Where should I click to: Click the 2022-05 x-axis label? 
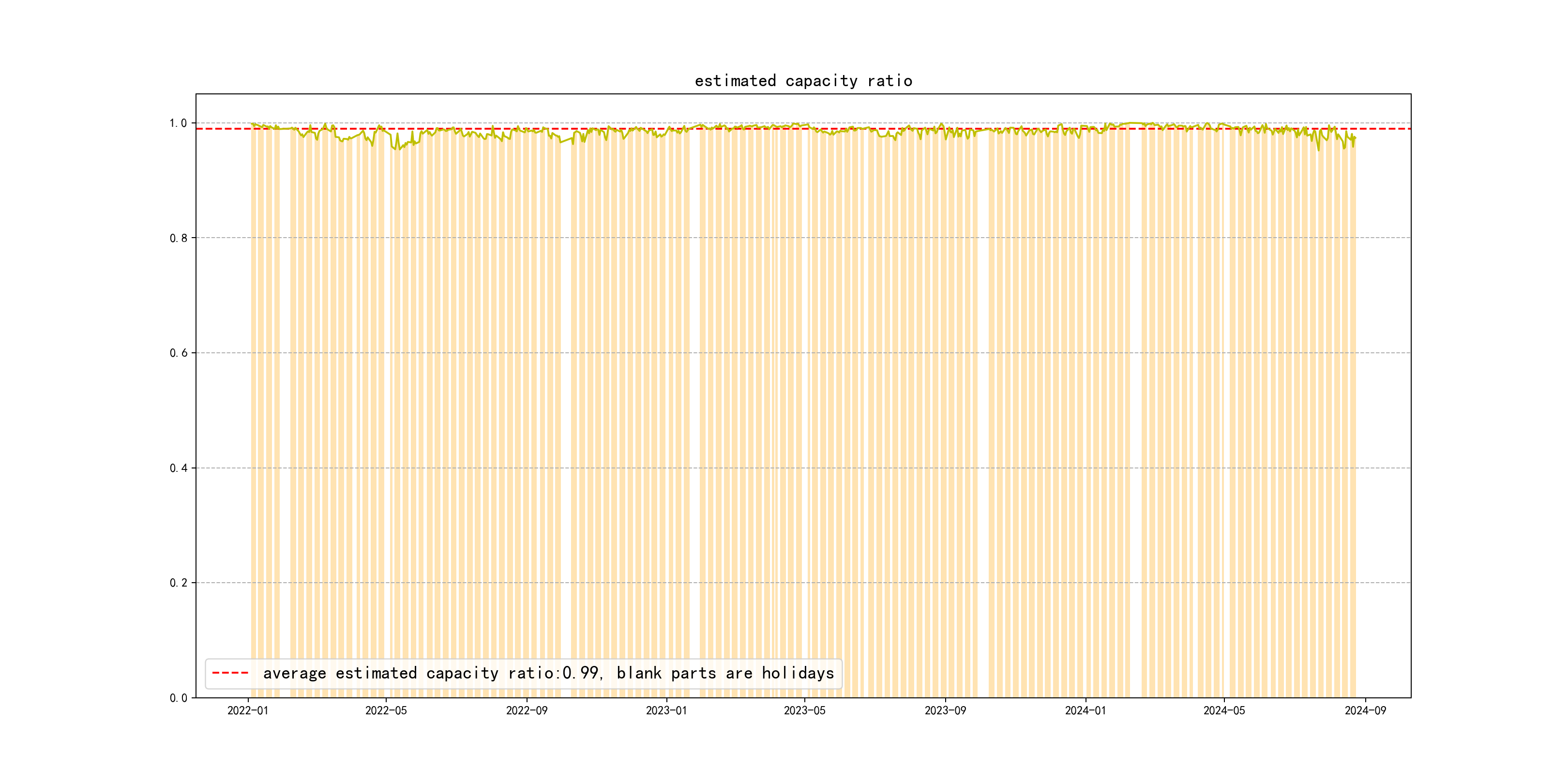386,711
